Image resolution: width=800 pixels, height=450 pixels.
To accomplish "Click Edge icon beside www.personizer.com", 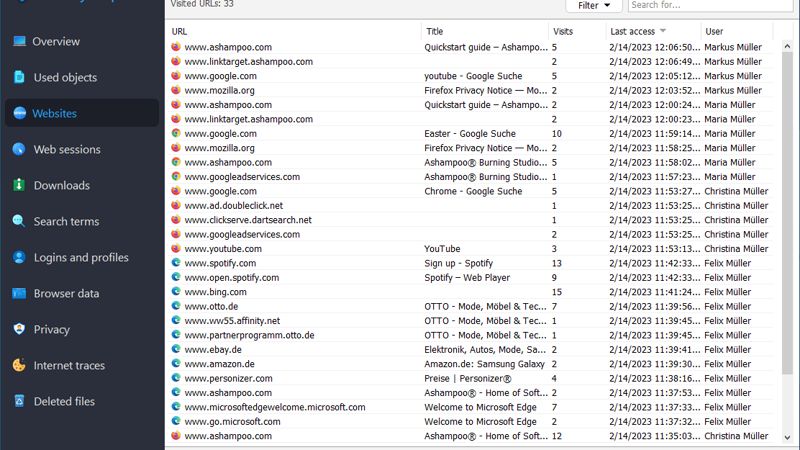I will point(176,378).
